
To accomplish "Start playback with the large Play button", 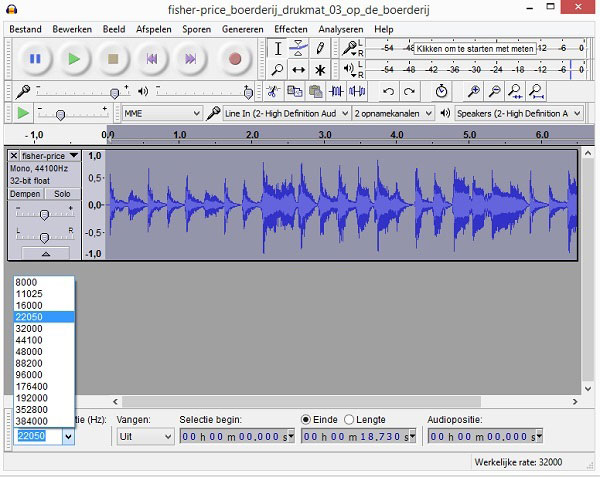I will [74, 59].
